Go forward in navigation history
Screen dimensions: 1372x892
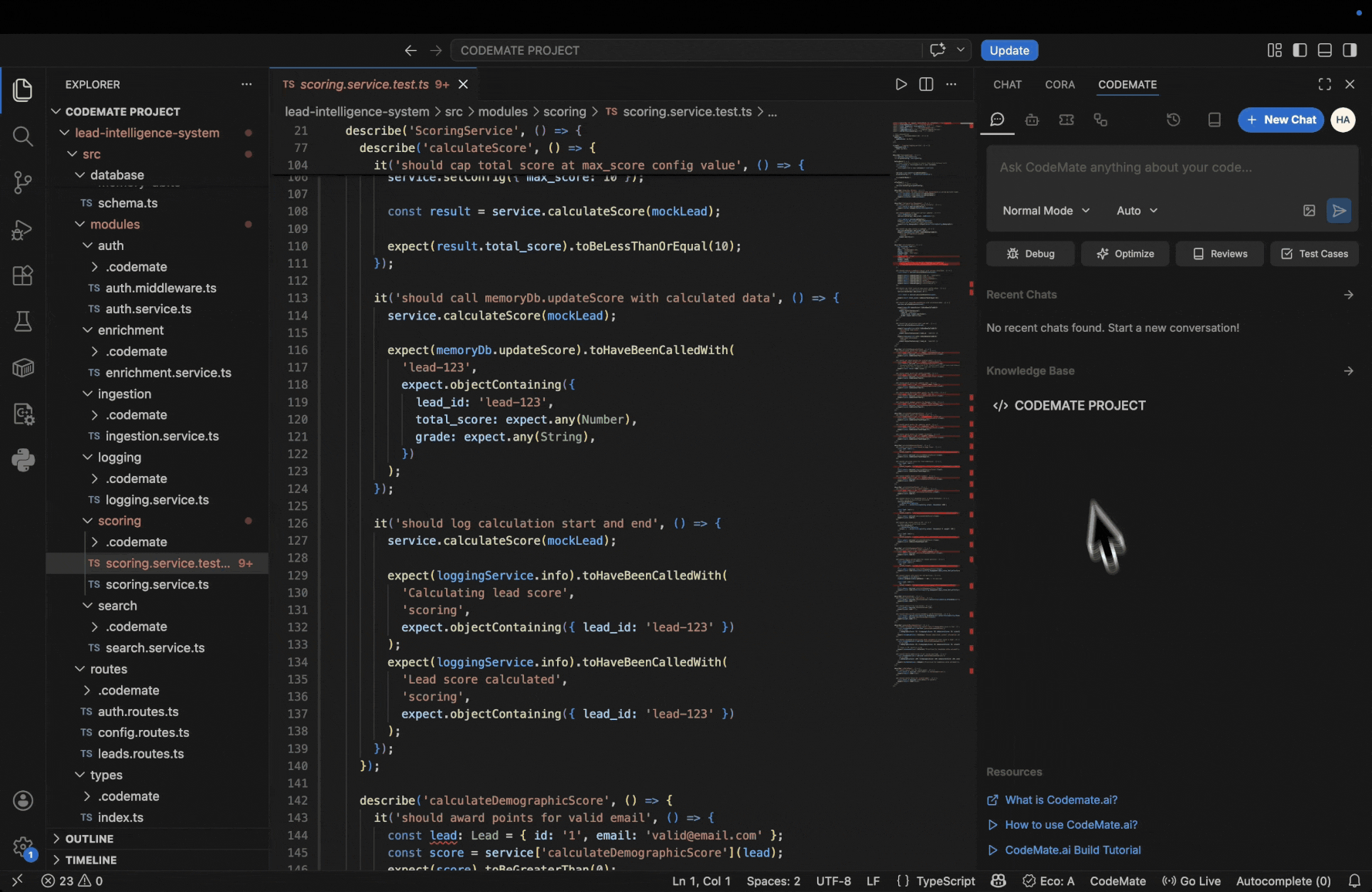click(x=436, y=50)
